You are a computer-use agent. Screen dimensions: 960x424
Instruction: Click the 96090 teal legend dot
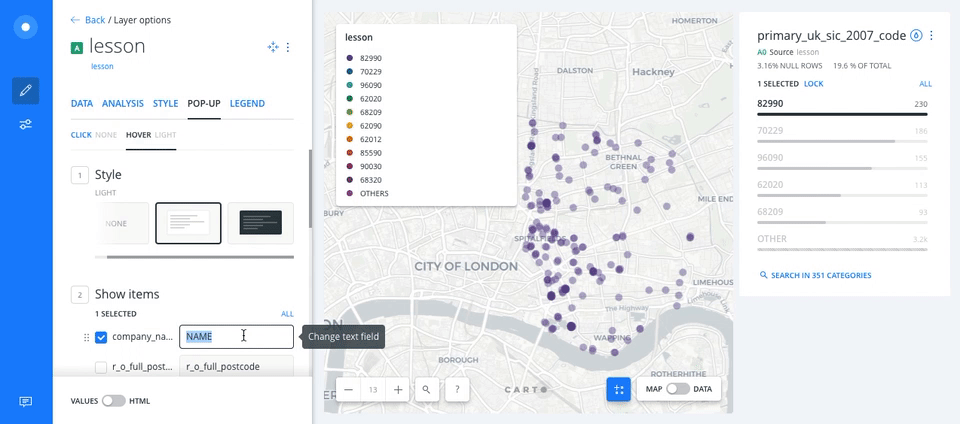tap(350, 85)
